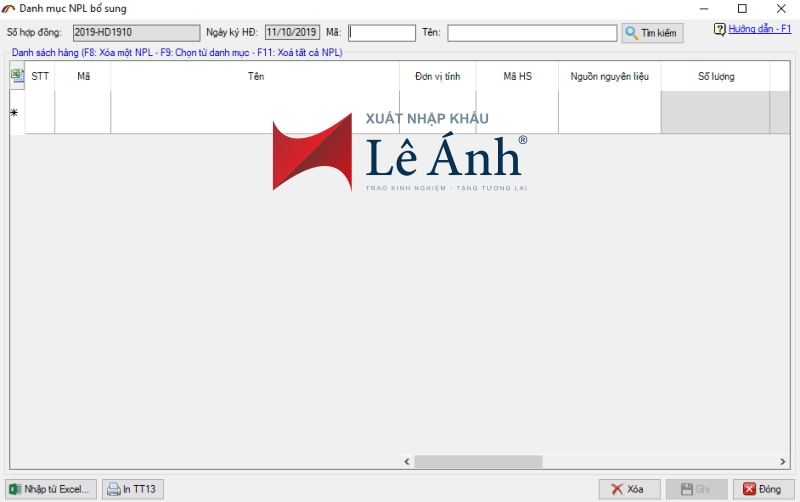Focus the Mã search input field
Viewport: 800px width, 502px height.
(382, 33)
